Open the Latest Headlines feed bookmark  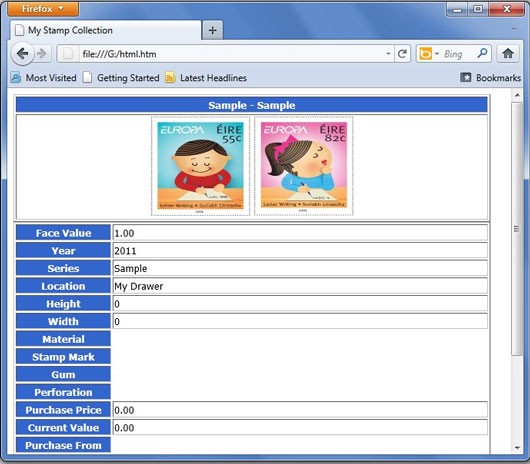click(x=206, y=78)
